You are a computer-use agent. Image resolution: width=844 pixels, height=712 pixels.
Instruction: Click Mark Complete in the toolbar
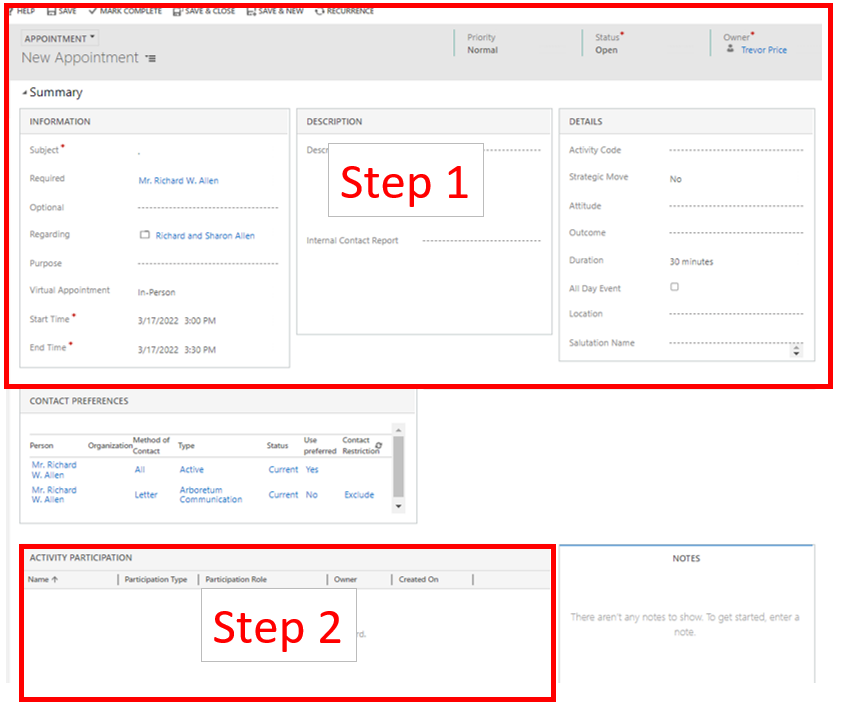click(125, 11)
